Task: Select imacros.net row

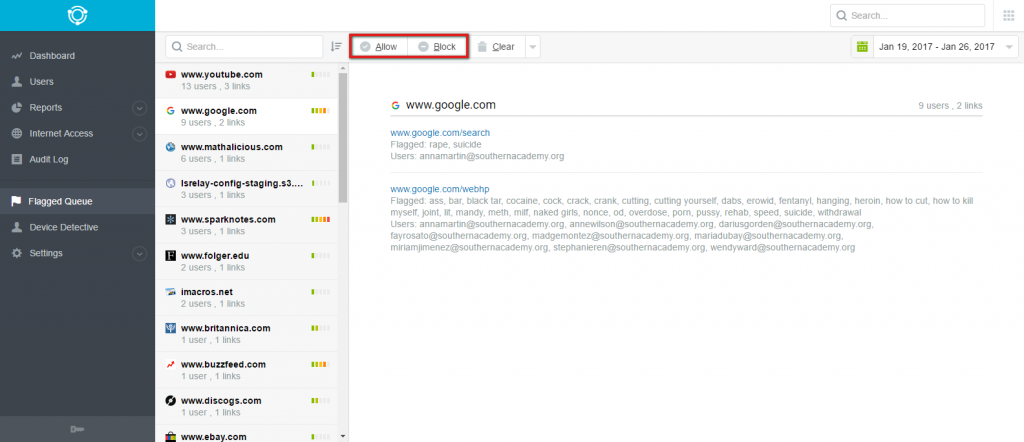Action: click(246, 298)
